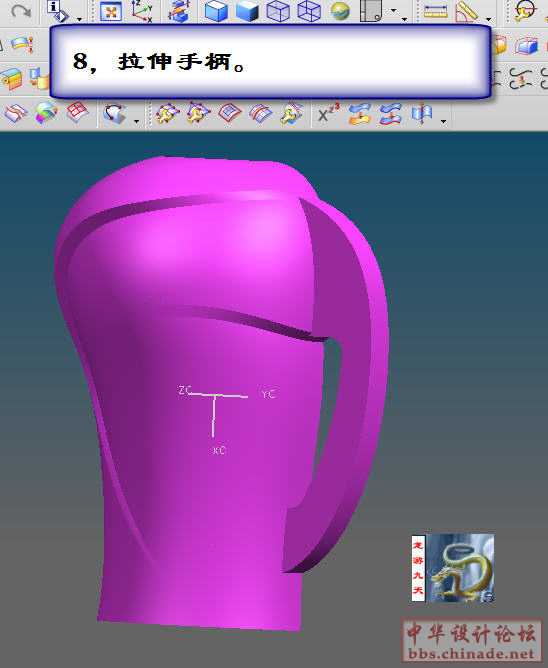
Task: Click the rainbow colored surface analysis icon
Action: point(46,113)
